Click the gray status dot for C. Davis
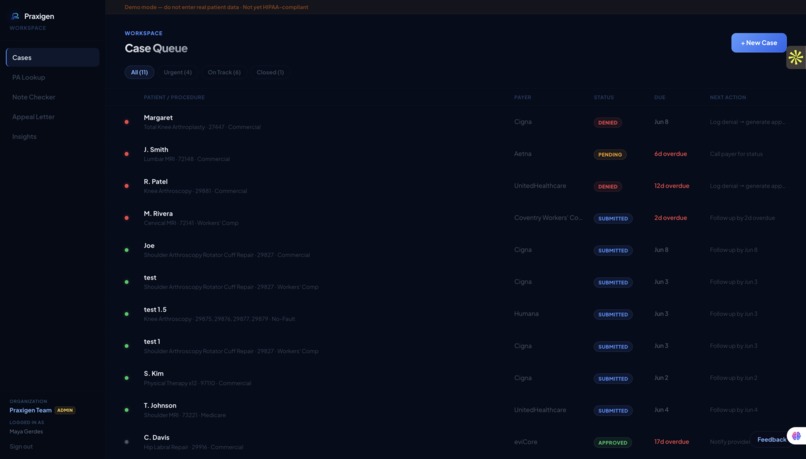 126,442
